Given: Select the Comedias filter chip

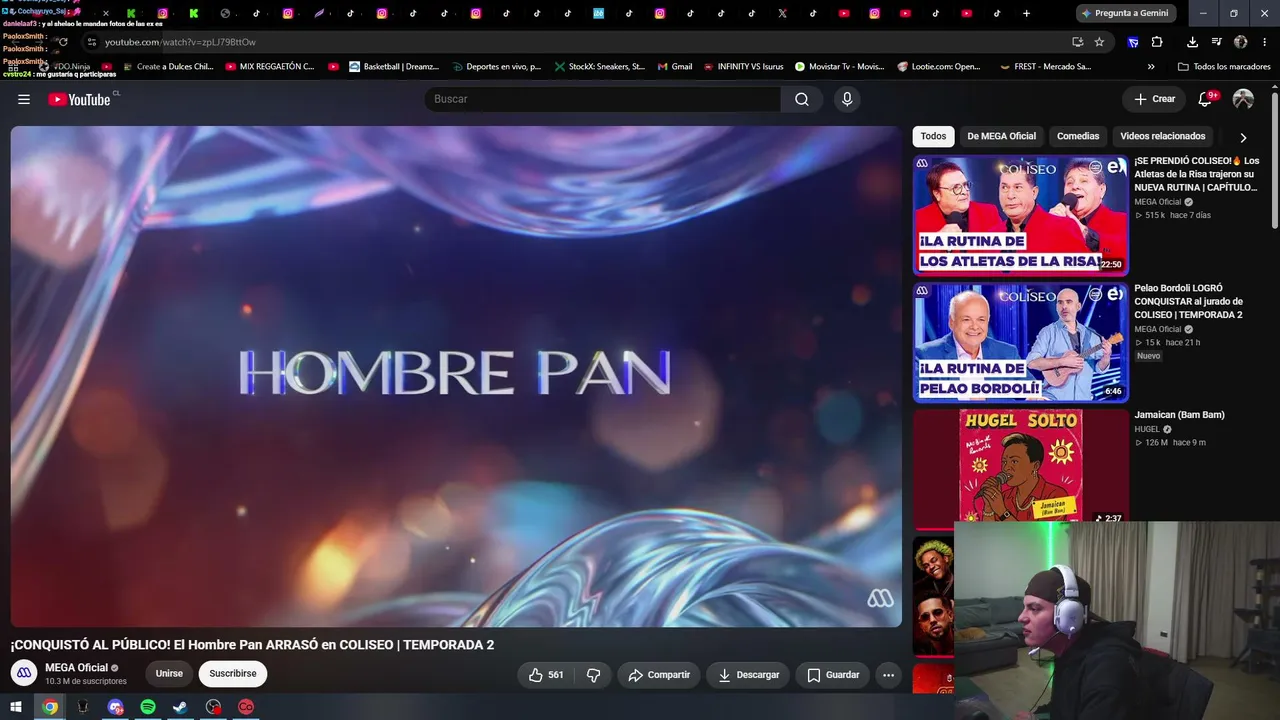Looking at the screenshot, I should pos(1078,136).
